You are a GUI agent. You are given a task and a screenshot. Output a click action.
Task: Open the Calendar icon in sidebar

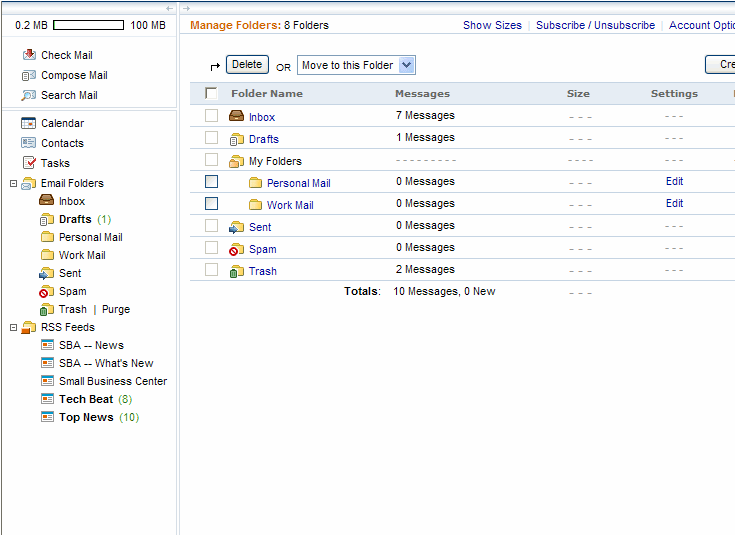click(29, 123)
